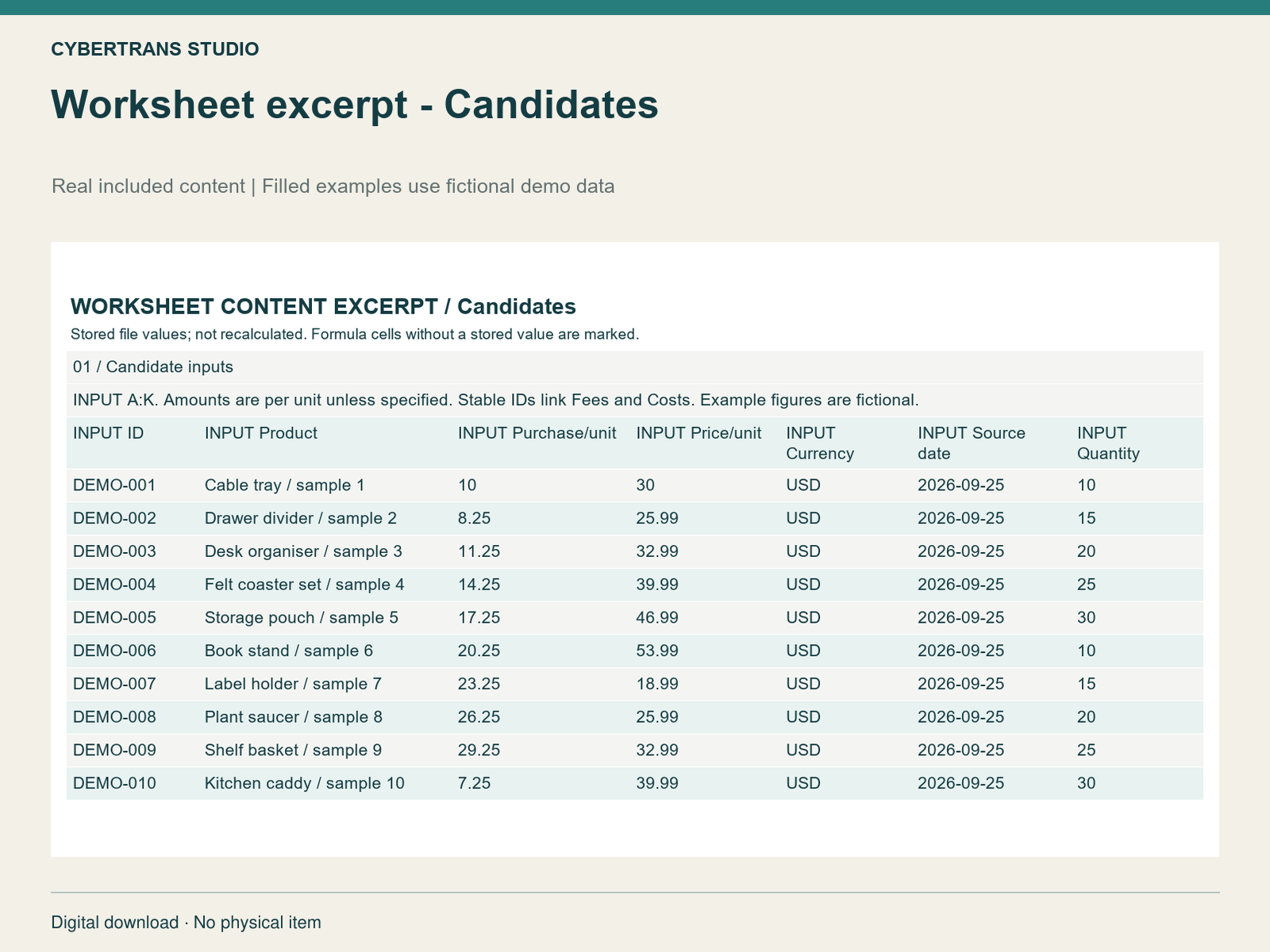Select the DEMO-003 ID cell
This screenshot has height=952, width=1270.
(x=114, y=551)
